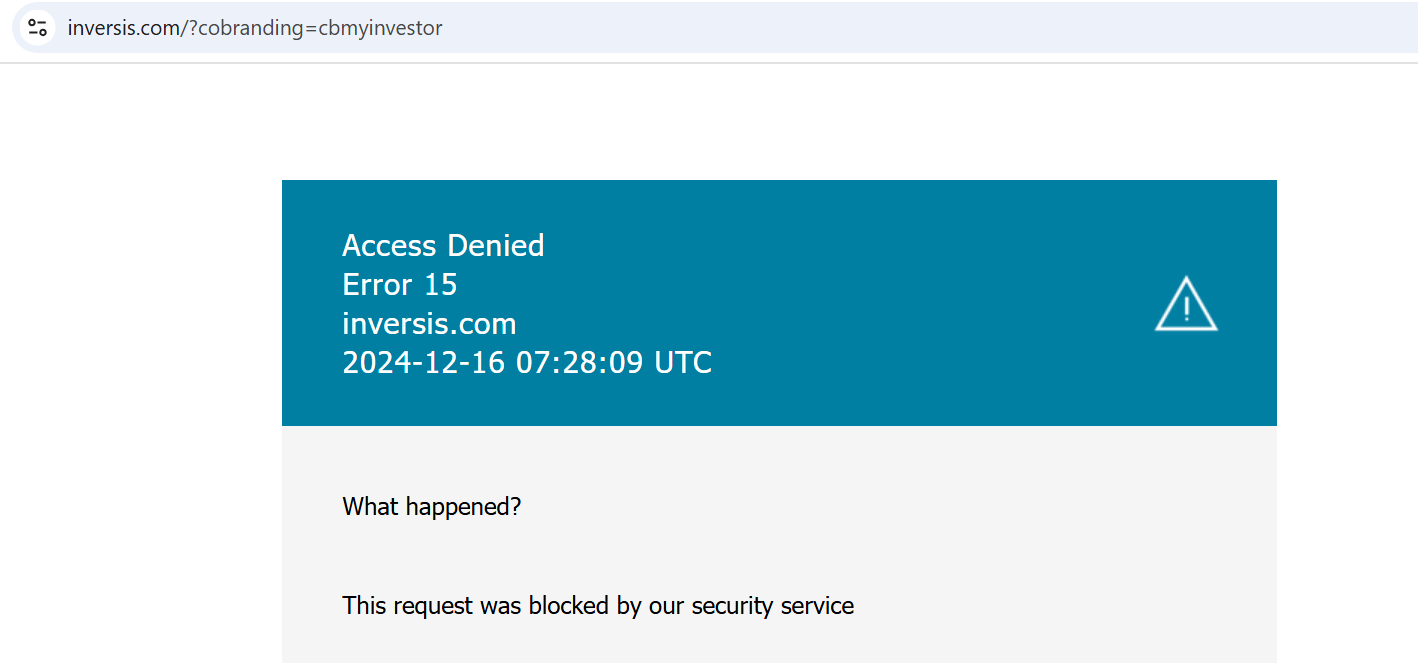This screenshot has width=1418, height=663.
Task: Click the 07:28:09 time in the banner
Action: tap(580, 362)
